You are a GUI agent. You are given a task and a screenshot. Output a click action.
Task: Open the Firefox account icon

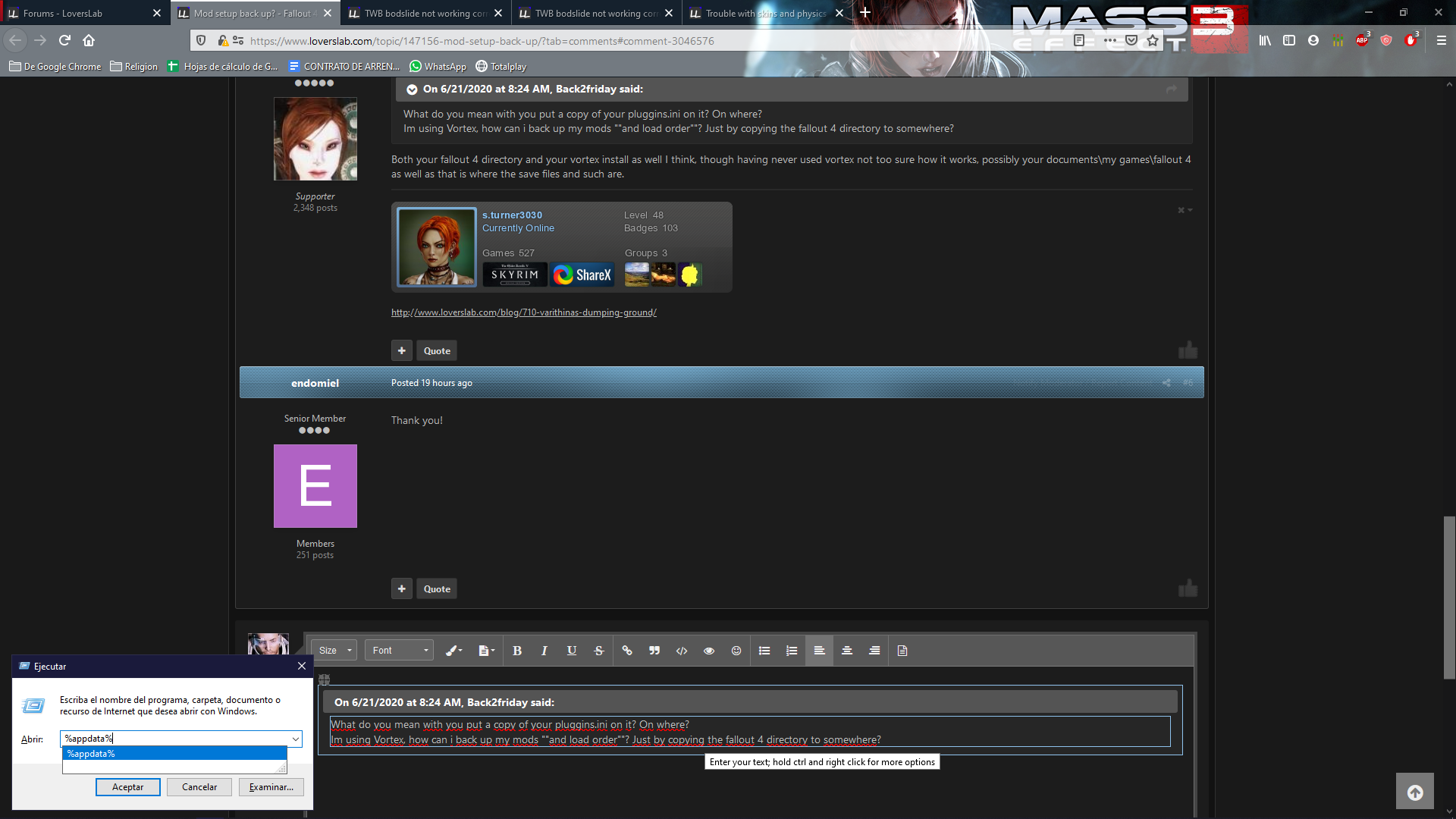pos(1313,40)
